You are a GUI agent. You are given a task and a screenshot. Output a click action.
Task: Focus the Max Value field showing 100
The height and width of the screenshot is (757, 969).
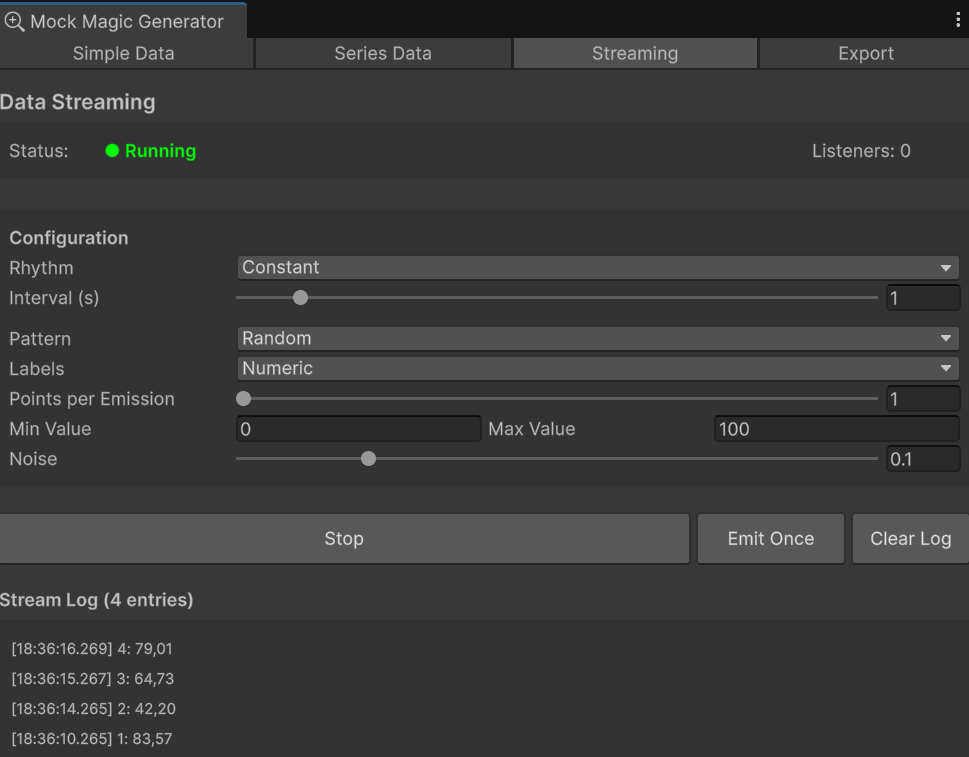(837, 429)
